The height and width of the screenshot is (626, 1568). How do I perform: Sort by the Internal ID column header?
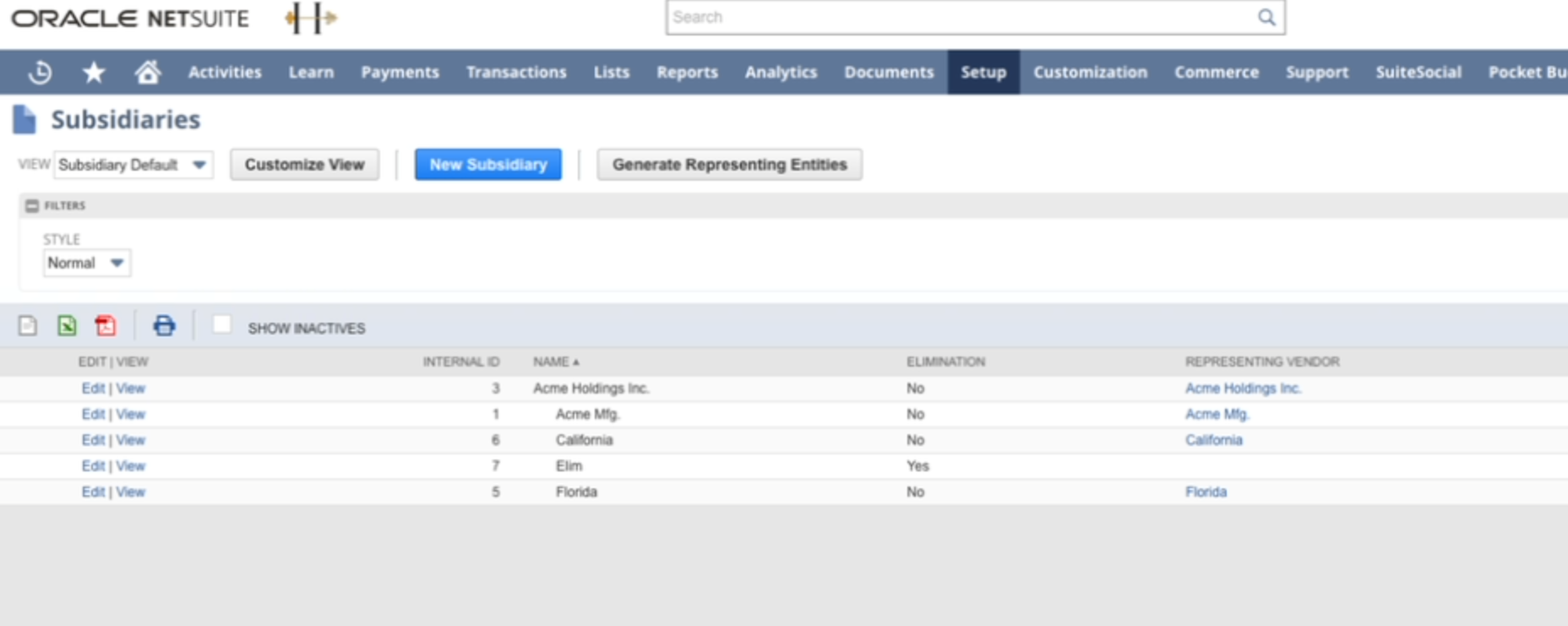(461, 362)
